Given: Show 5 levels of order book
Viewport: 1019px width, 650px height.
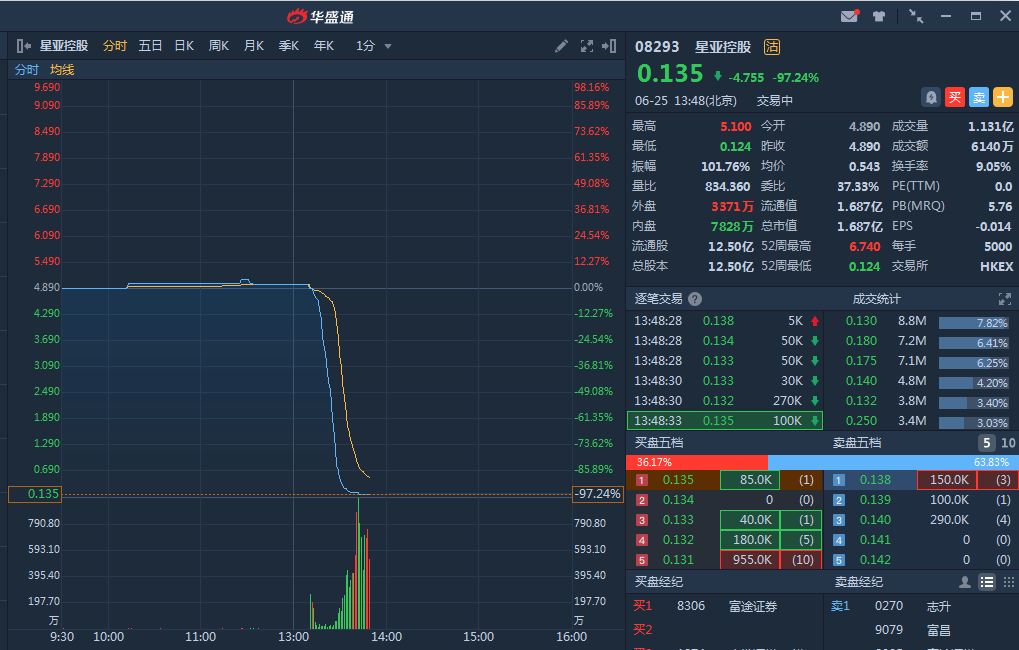Looking at the screenshot, I should tap(987, 443).
